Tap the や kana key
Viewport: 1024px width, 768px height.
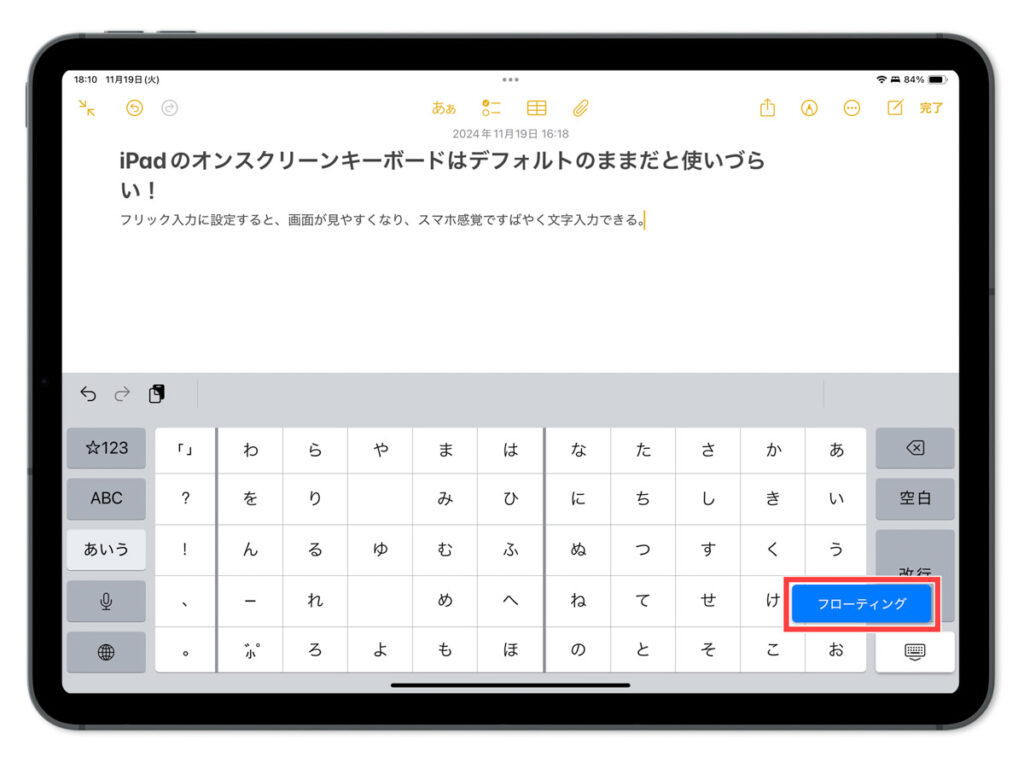pos(381,450)
